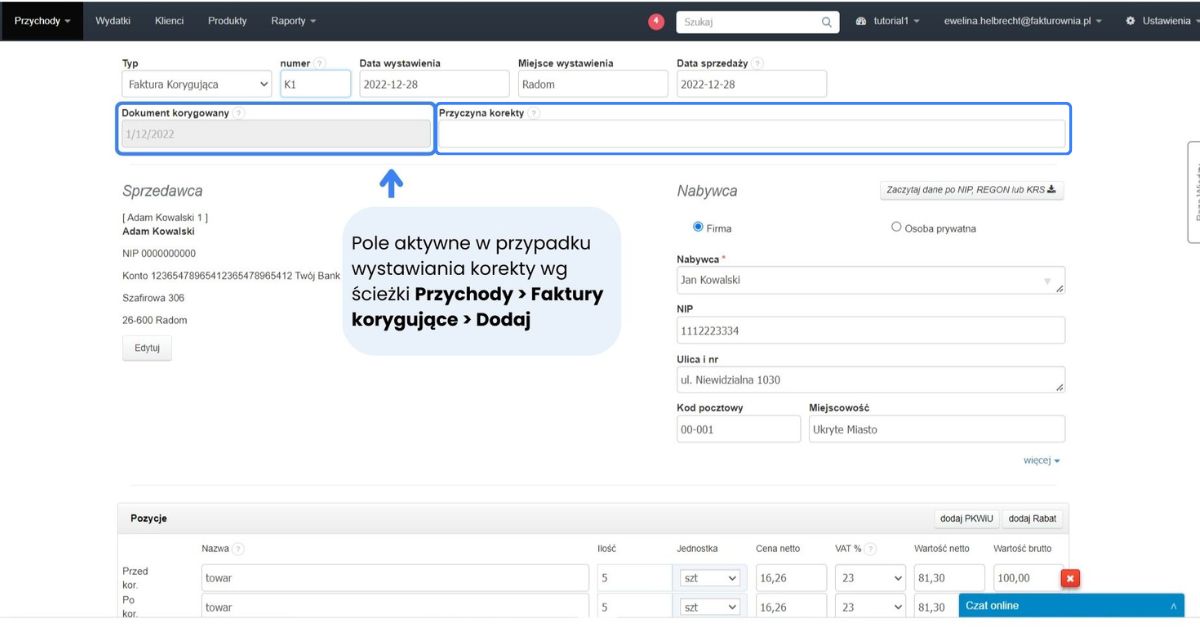Click the help icon beside Data sprzedaży

point(758,63)
